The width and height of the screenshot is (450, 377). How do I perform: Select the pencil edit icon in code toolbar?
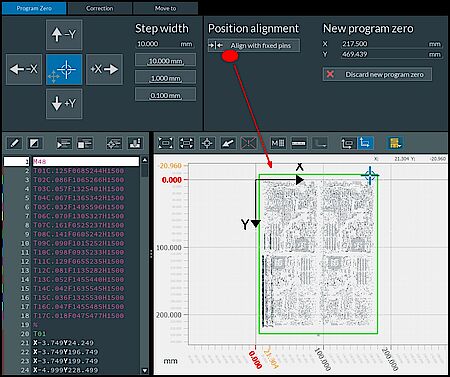point(14,144)
